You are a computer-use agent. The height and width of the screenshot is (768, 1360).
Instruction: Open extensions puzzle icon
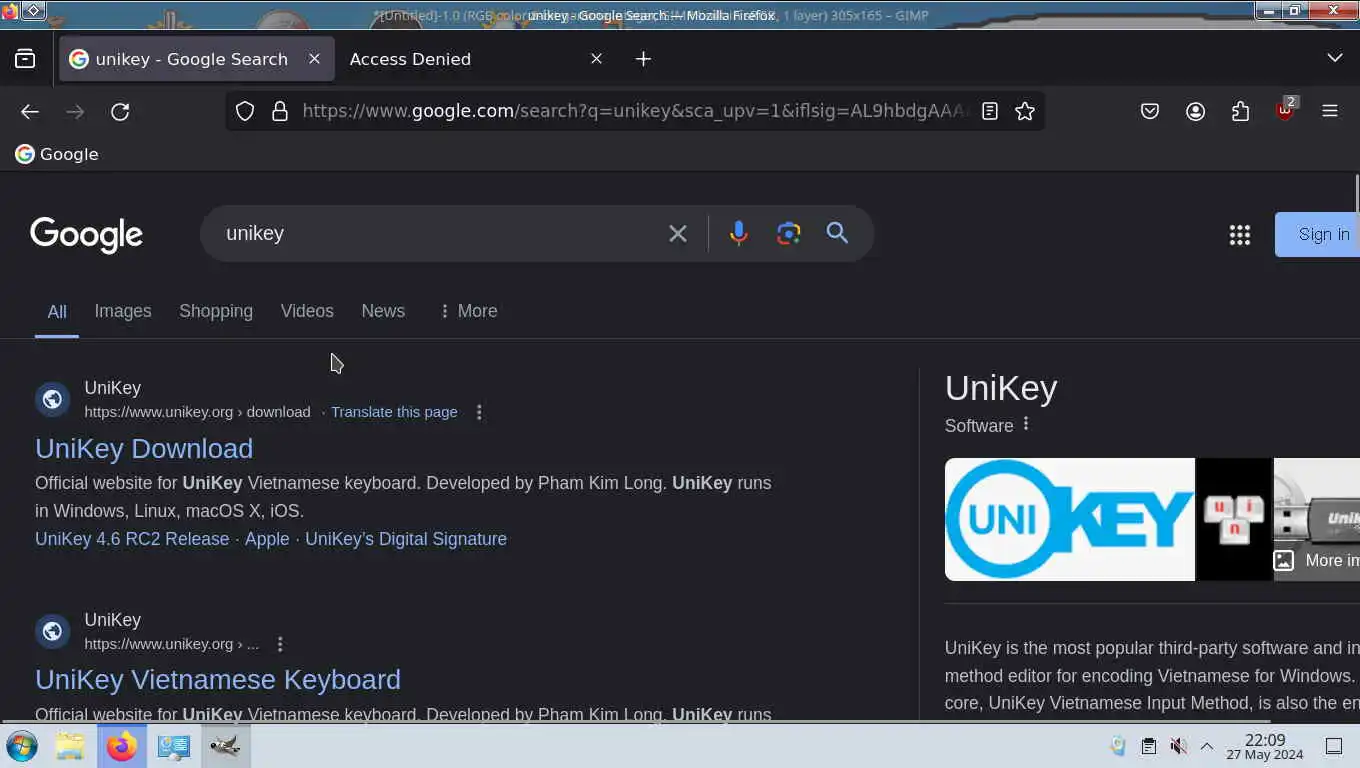1240,111
